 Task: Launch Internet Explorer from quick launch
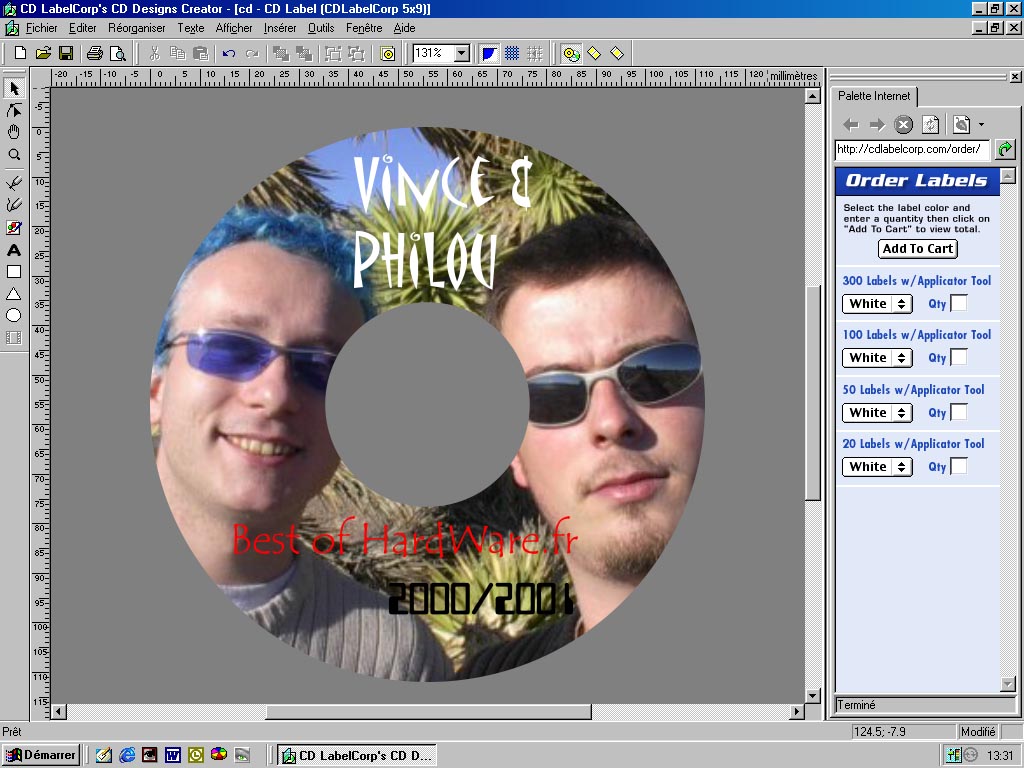click(x=127, y=756)
